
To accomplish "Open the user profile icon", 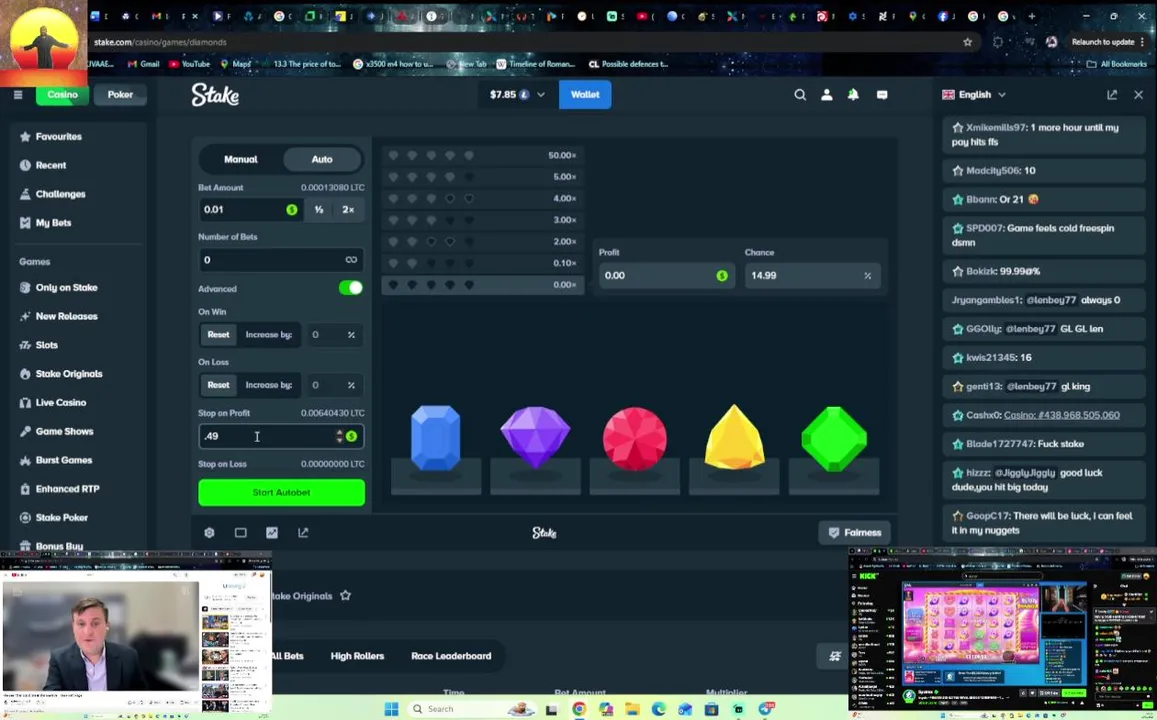I will click(x=826, y=94).
